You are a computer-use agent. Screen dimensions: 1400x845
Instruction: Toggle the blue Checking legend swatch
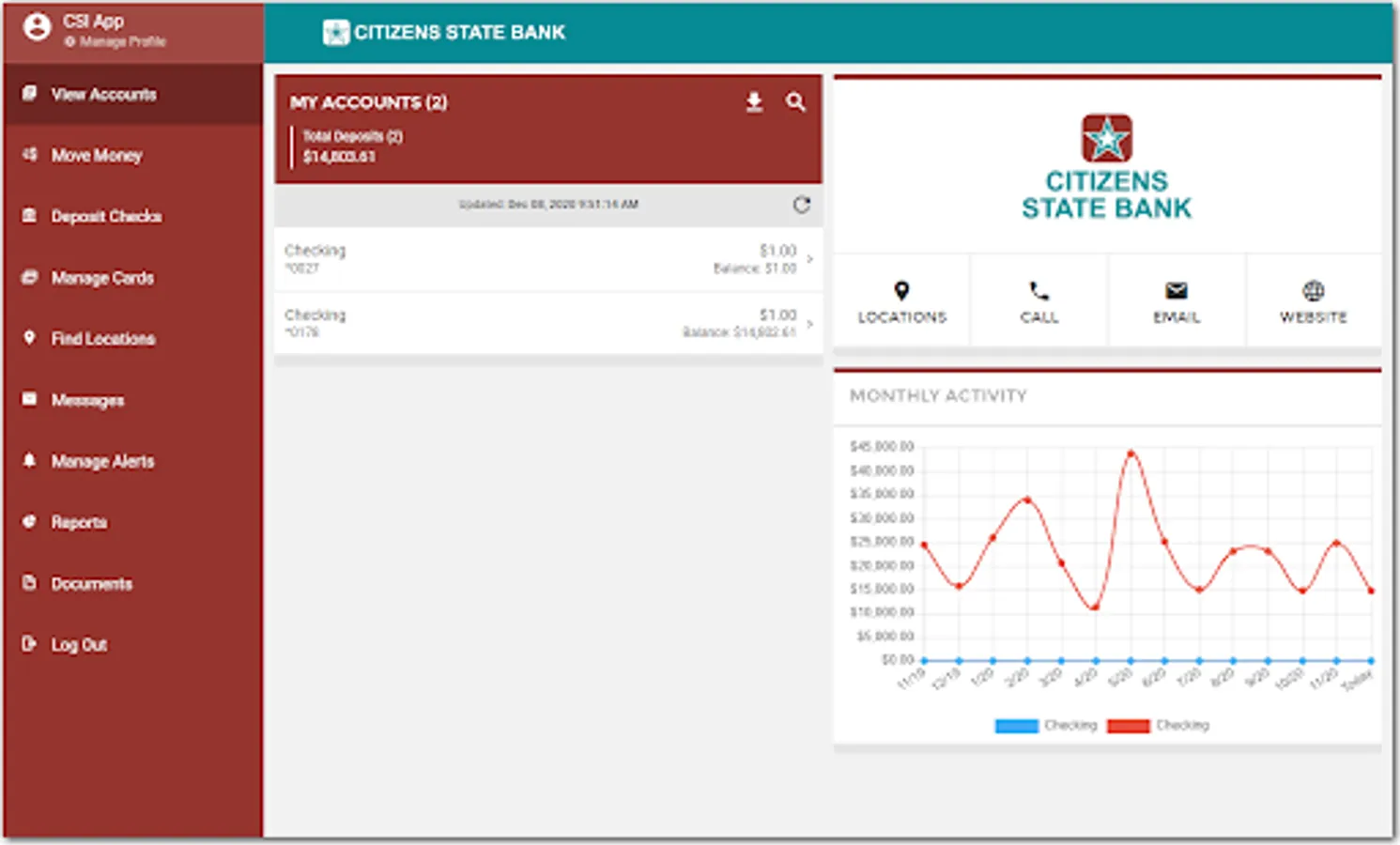click(1016, 726)
